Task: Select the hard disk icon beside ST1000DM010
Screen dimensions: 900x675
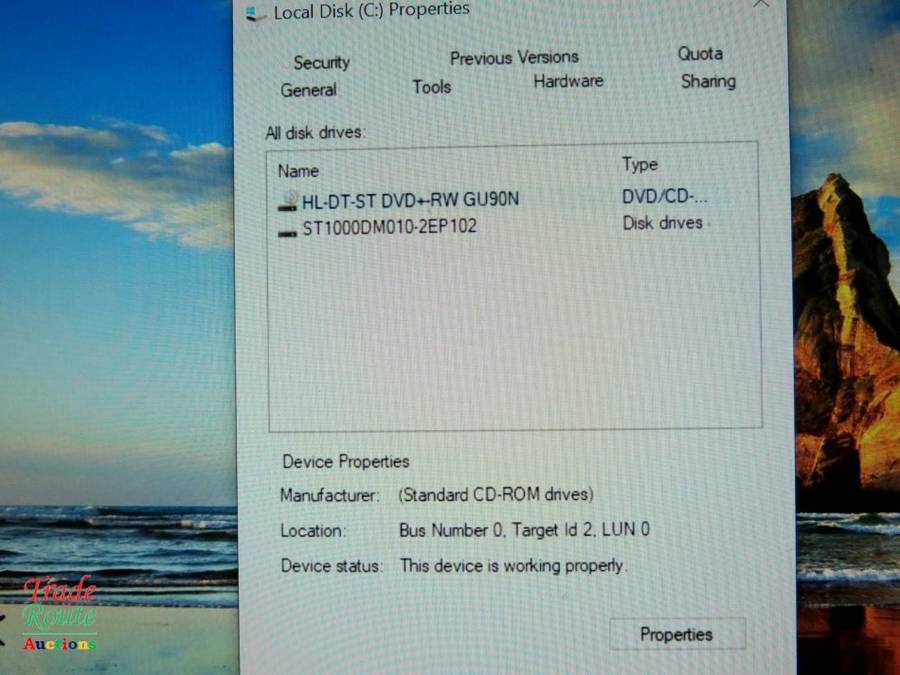Action: [288, 228]
